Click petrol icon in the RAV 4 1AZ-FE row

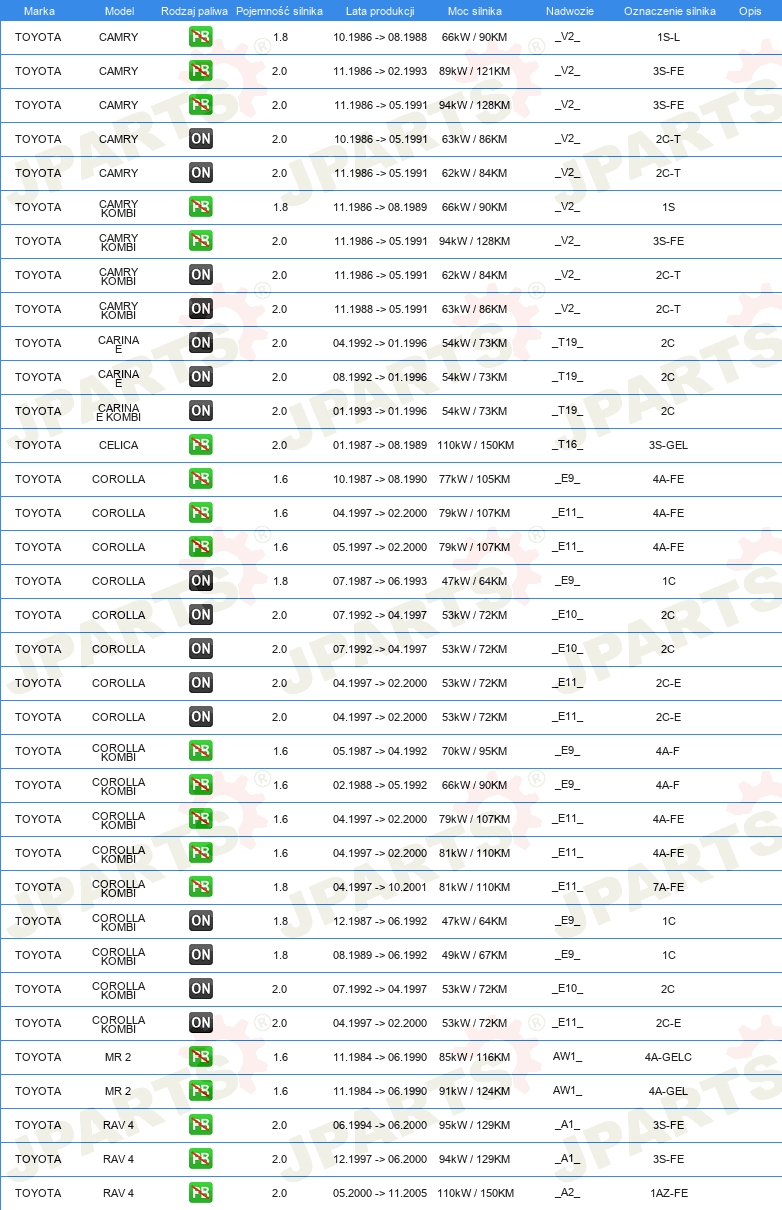point(201,1193)
